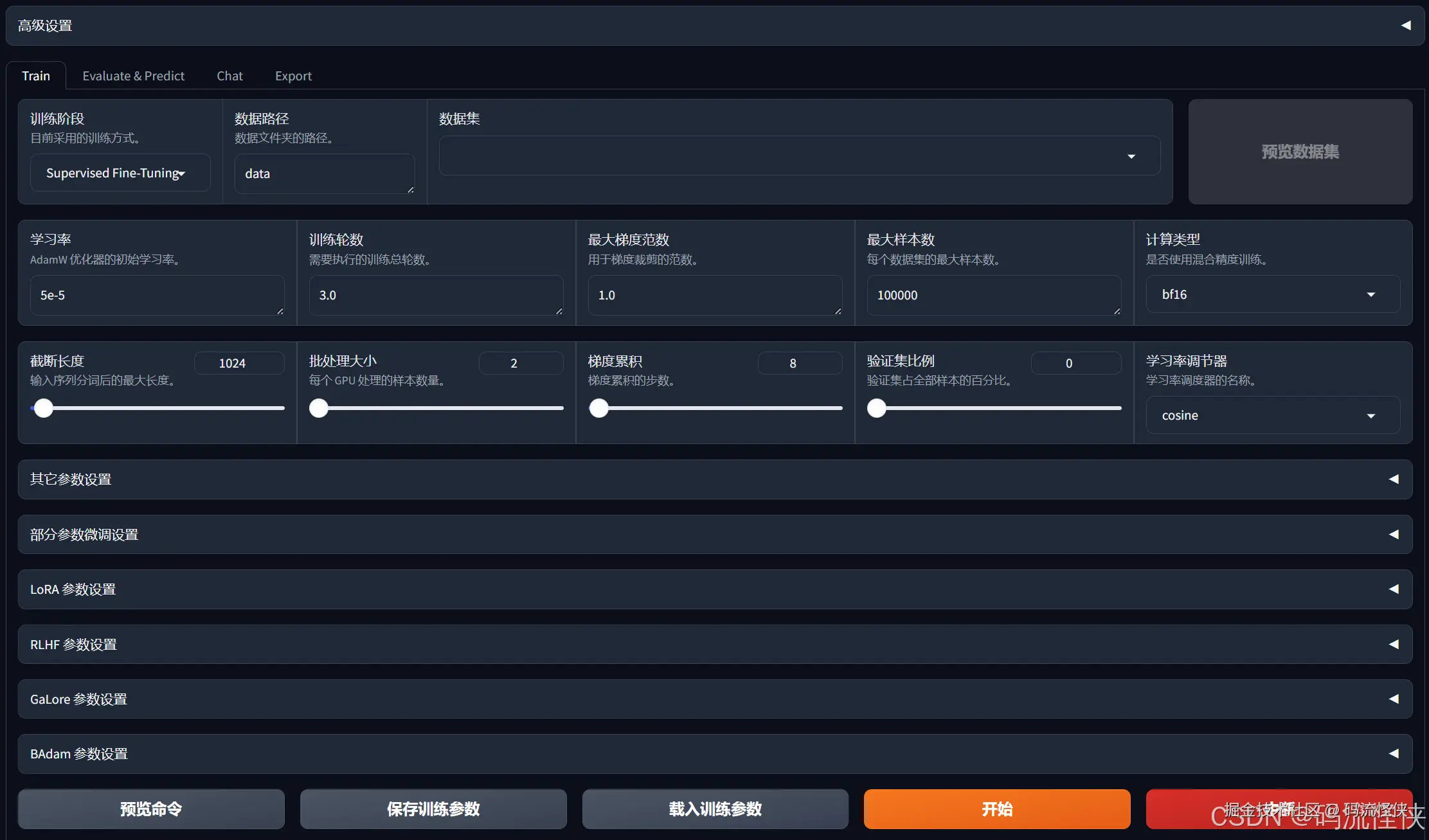Viewport: 1429px width, 840px height.
Task: Switch to the Chat tab
Action: tap(229, 76)
